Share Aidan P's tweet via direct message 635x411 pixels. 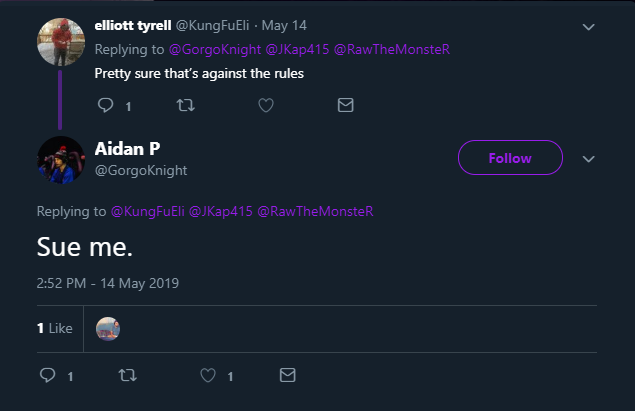coord(288,376)
